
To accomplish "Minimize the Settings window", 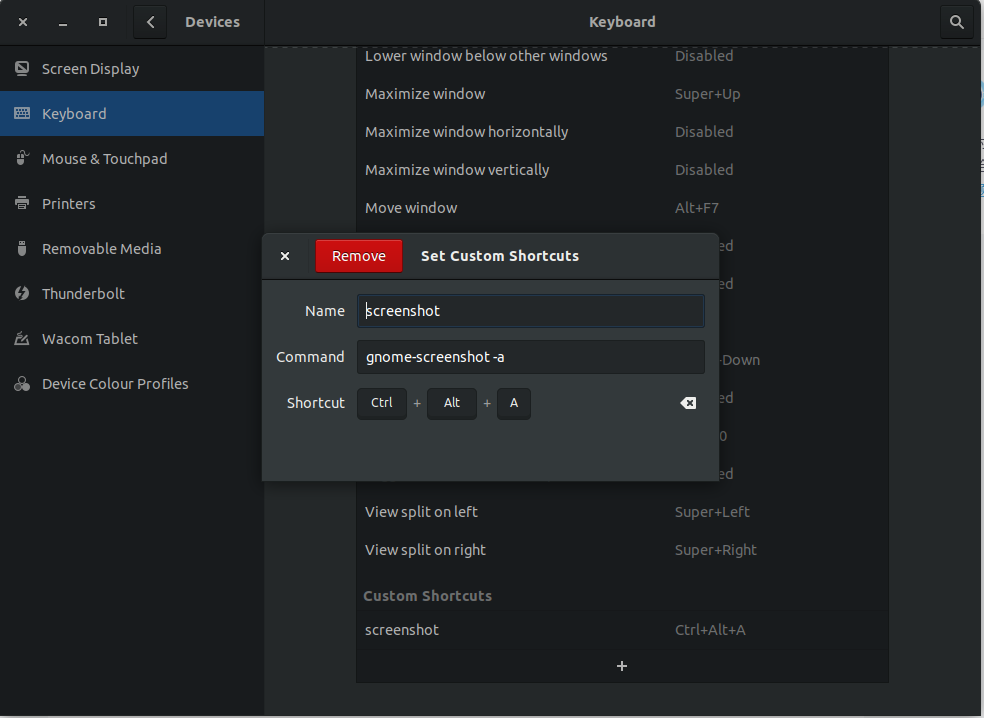I will [x=63, y=23].
